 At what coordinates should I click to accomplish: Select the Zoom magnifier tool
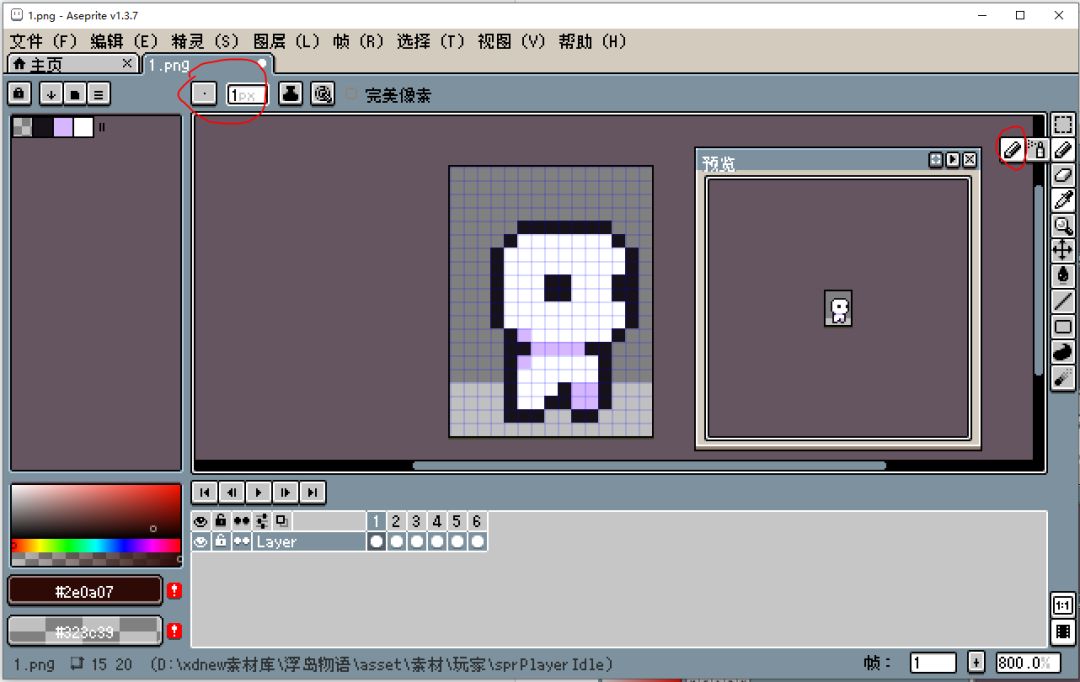pos(1063,225)
